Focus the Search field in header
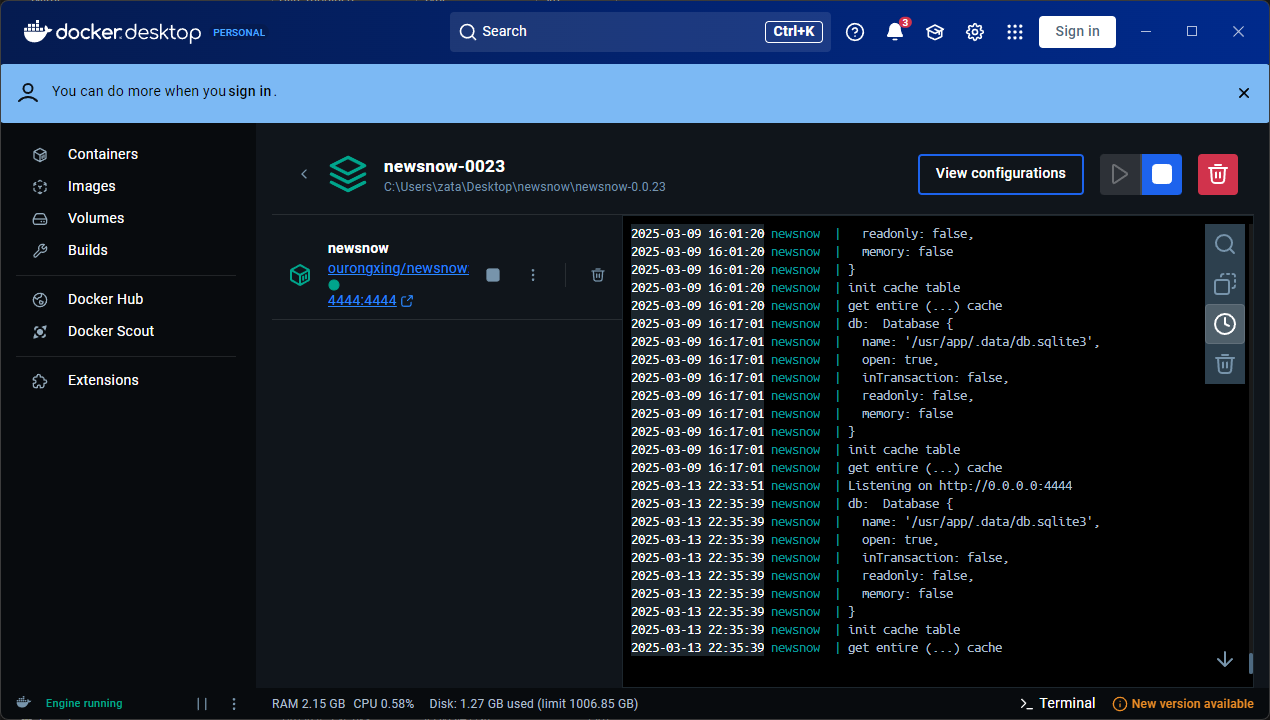Screen dimensions: 1270x720 tap(640, 32)
